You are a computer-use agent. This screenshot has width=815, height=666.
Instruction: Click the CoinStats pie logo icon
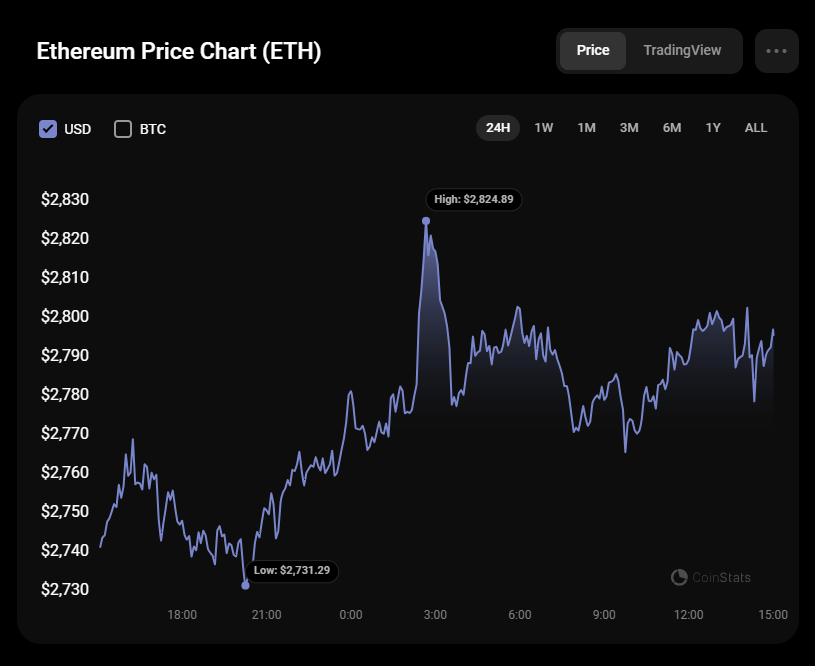tap(679, 577)
